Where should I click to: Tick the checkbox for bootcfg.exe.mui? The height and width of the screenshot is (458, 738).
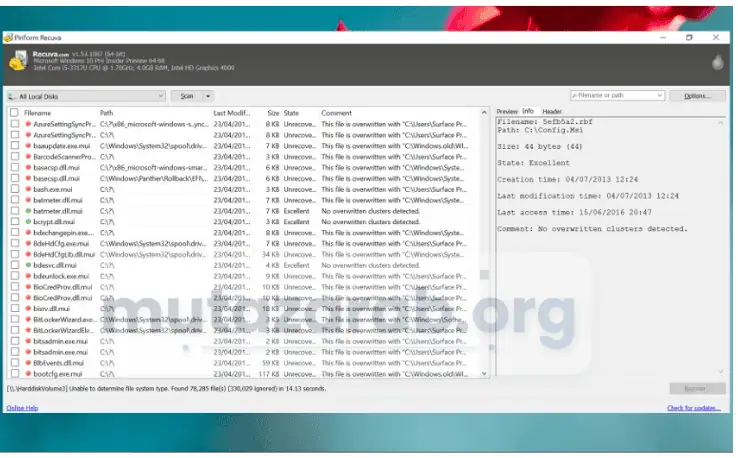coord(15,373)
